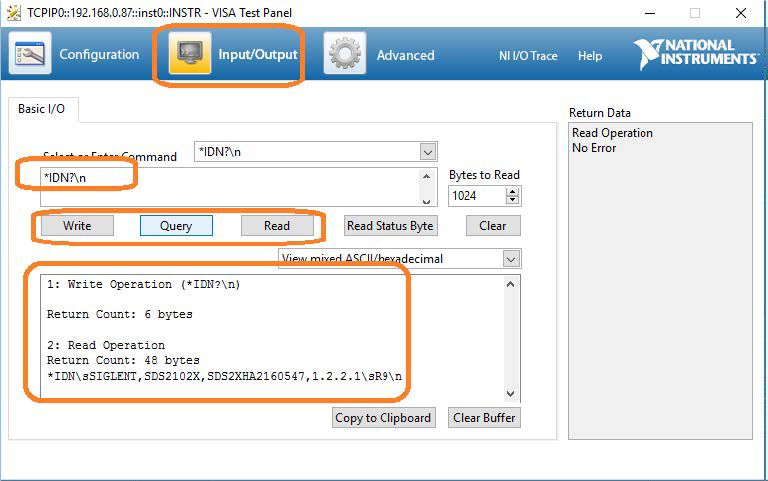This screenshot has height=481, width=768.
Task: Click the Write button
Action: pyautogui.click(x=77, y=226)
